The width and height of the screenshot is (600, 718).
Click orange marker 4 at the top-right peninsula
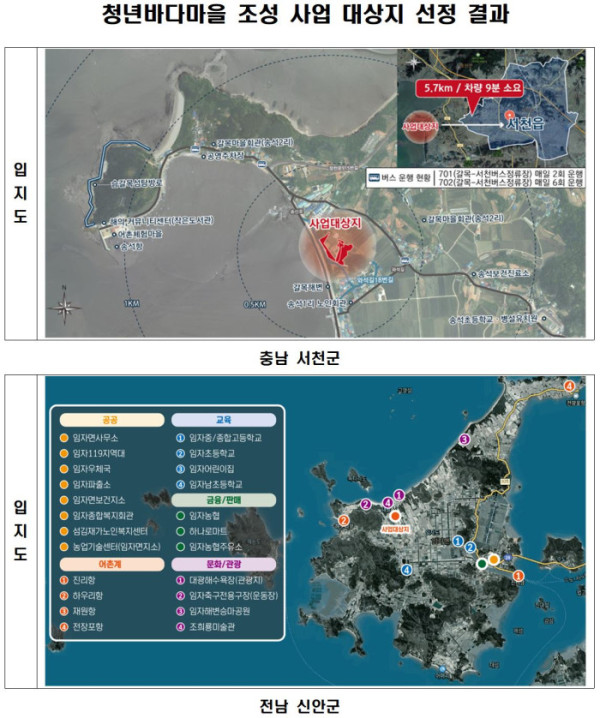tap(569, 386)
